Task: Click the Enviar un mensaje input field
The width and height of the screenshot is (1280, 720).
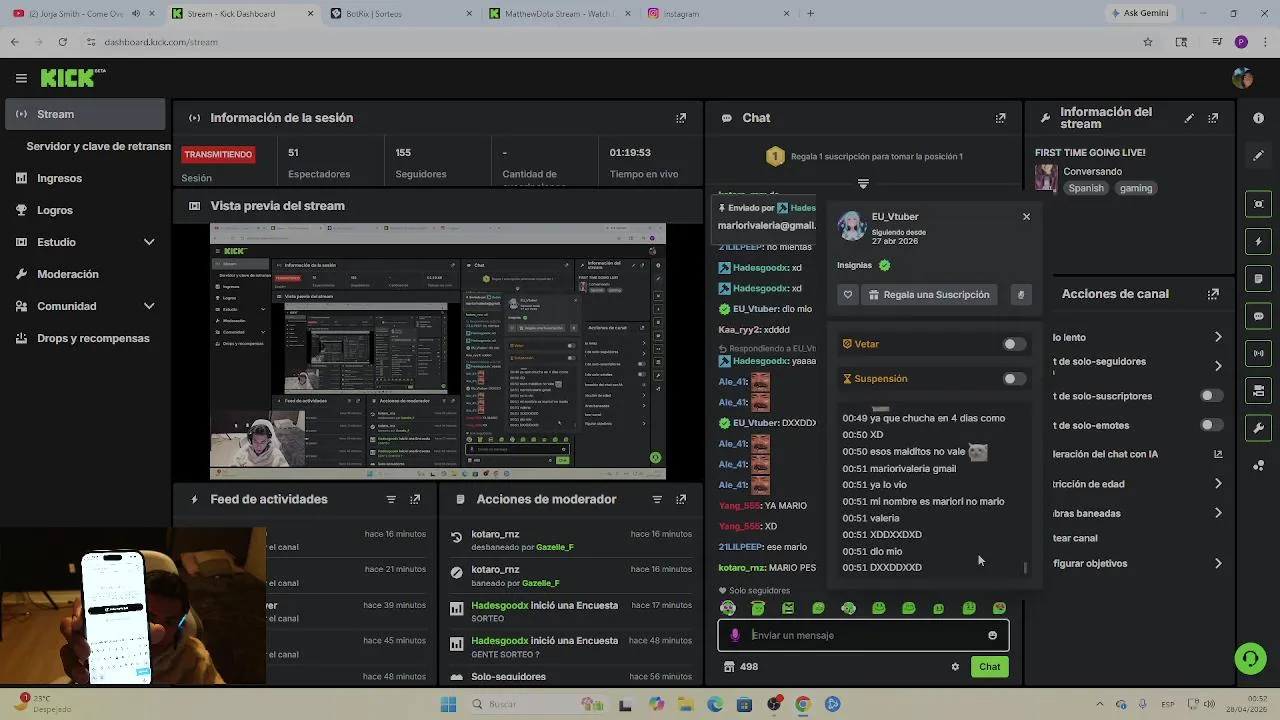Action: click(864, 635)
